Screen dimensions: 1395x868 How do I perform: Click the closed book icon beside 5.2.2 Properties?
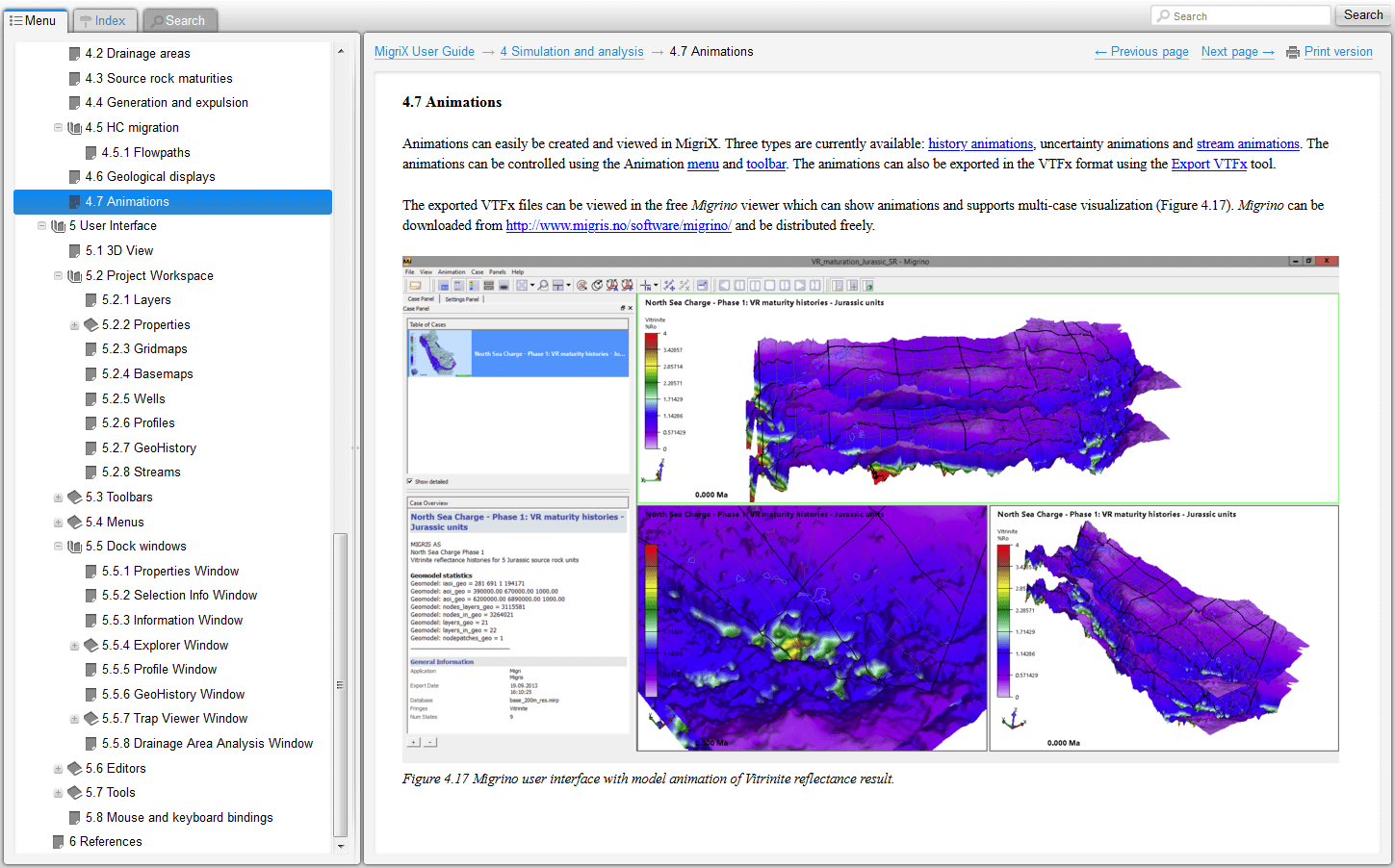[x=91, y=325]
